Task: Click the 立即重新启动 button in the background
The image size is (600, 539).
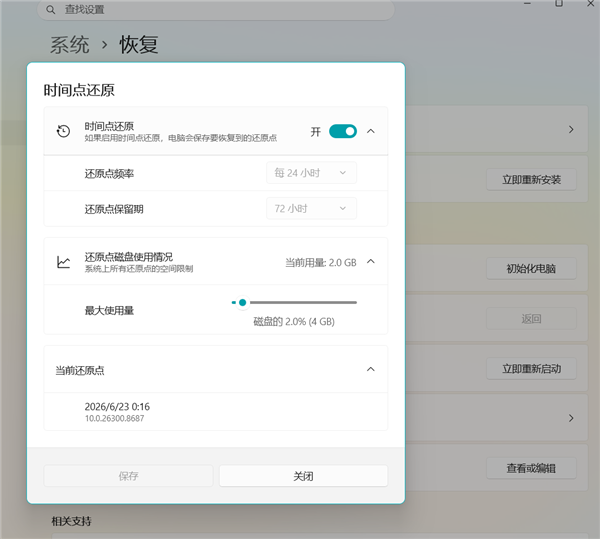Action: click(532, 369)
